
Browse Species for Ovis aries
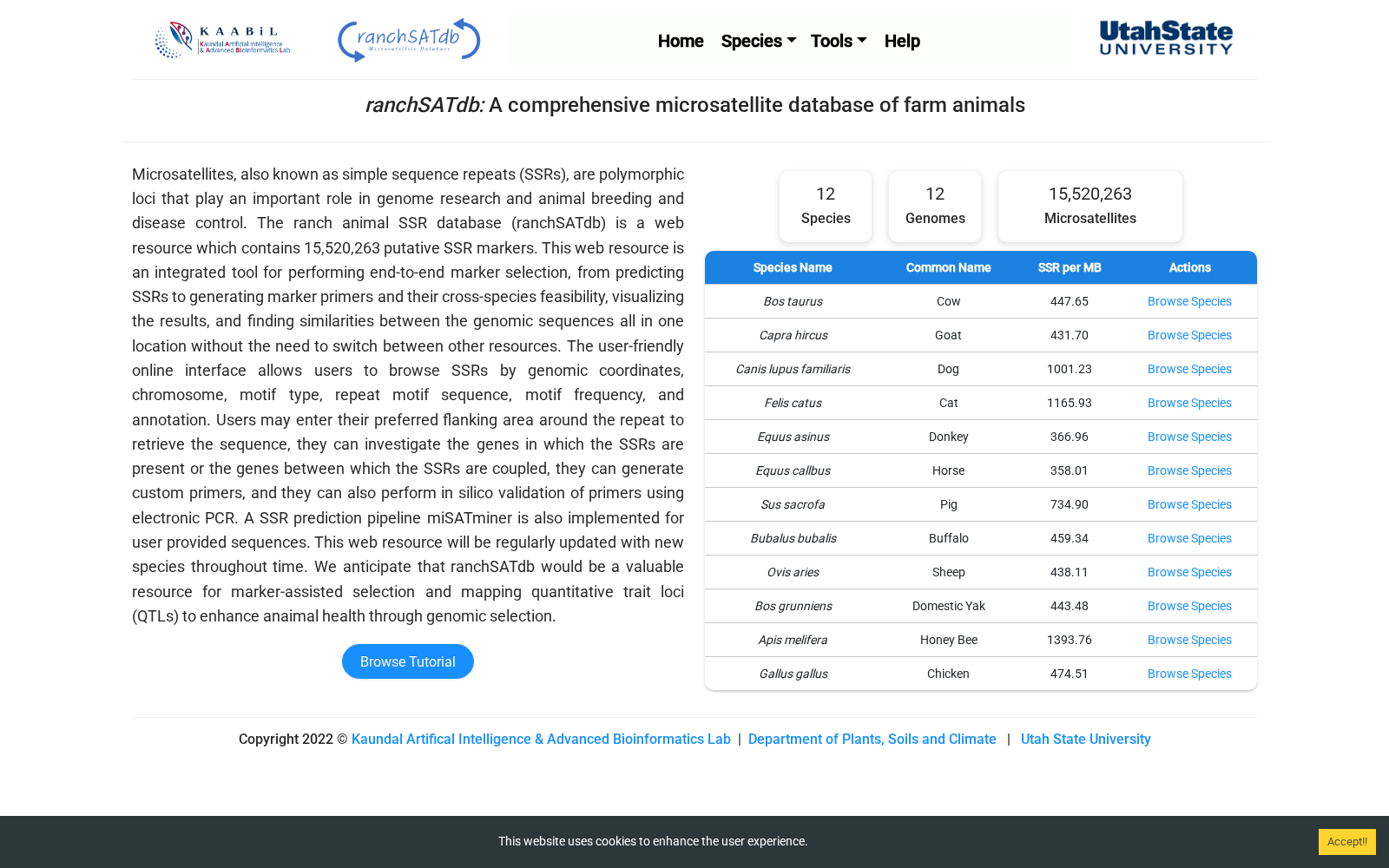1189,572
